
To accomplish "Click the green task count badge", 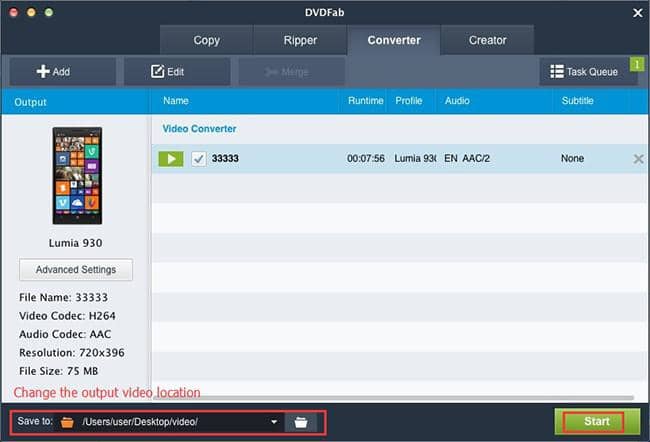I will coord(637,65).
